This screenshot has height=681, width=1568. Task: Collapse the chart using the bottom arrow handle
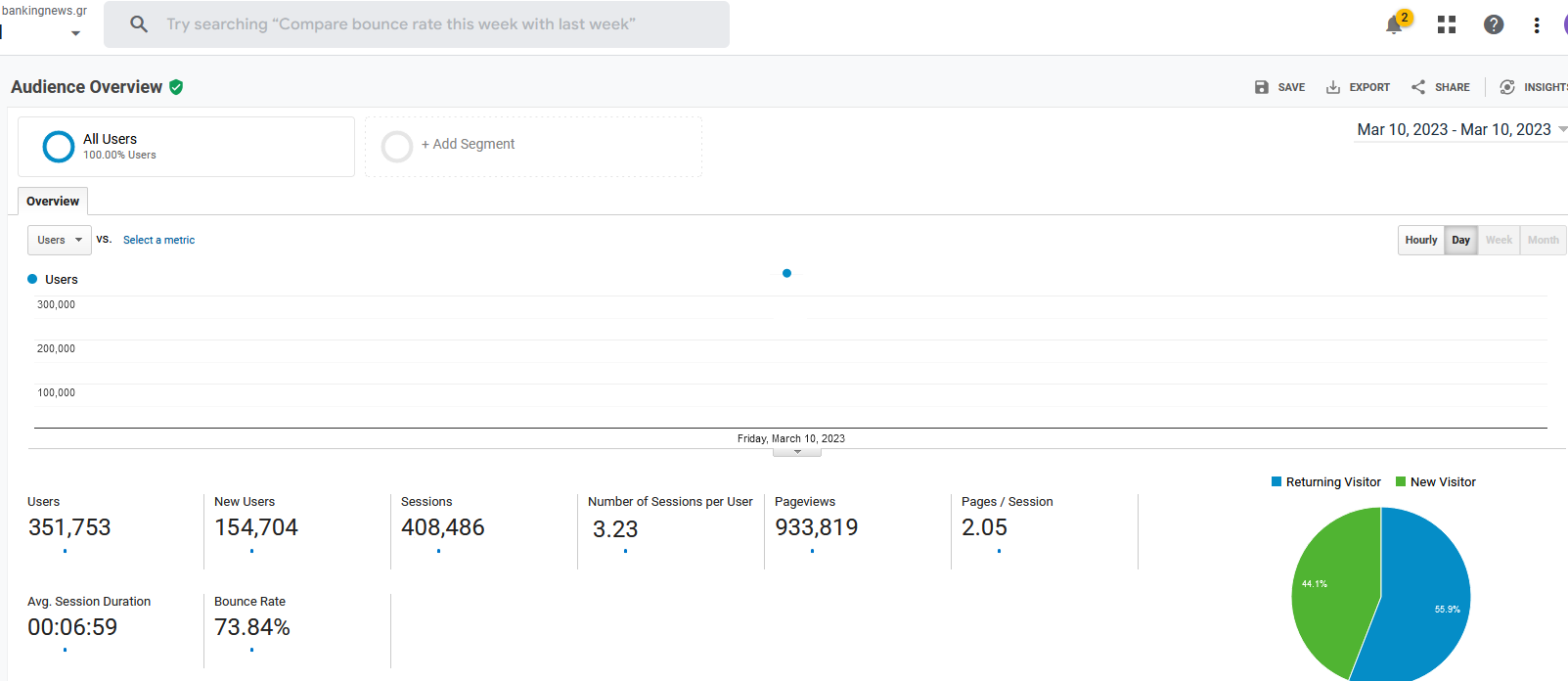tap(797, 452)
